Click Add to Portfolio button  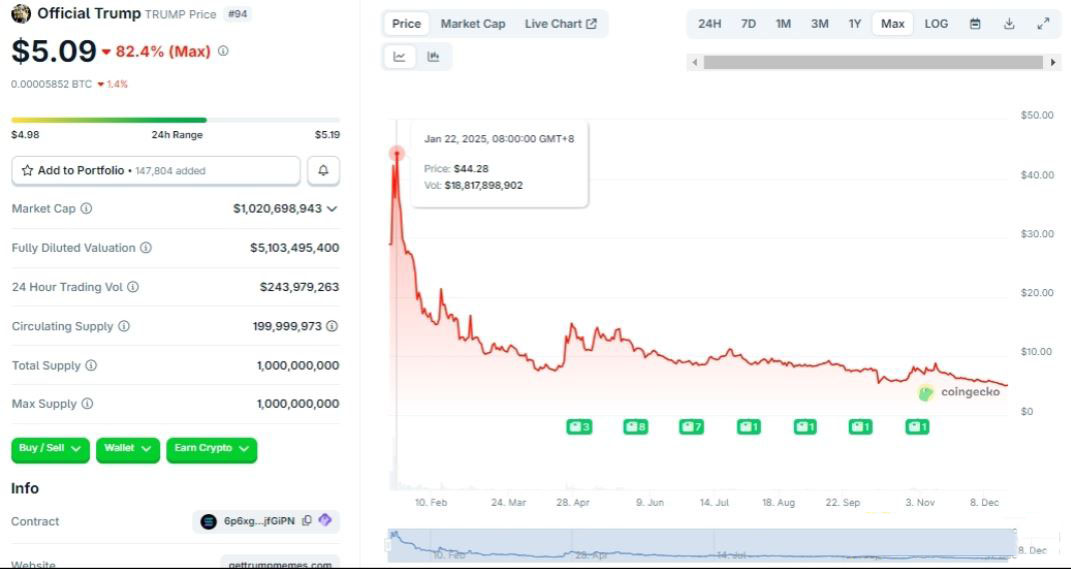(155, 171)
